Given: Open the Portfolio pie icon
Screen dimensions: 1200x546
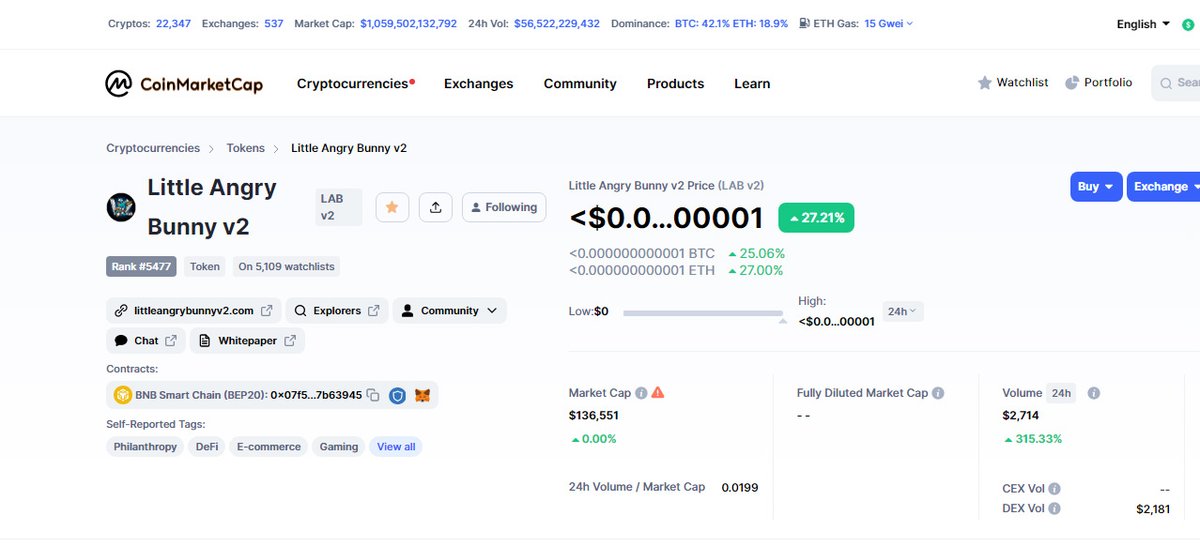Looking at the screenshot, I should click(1072, 83).
